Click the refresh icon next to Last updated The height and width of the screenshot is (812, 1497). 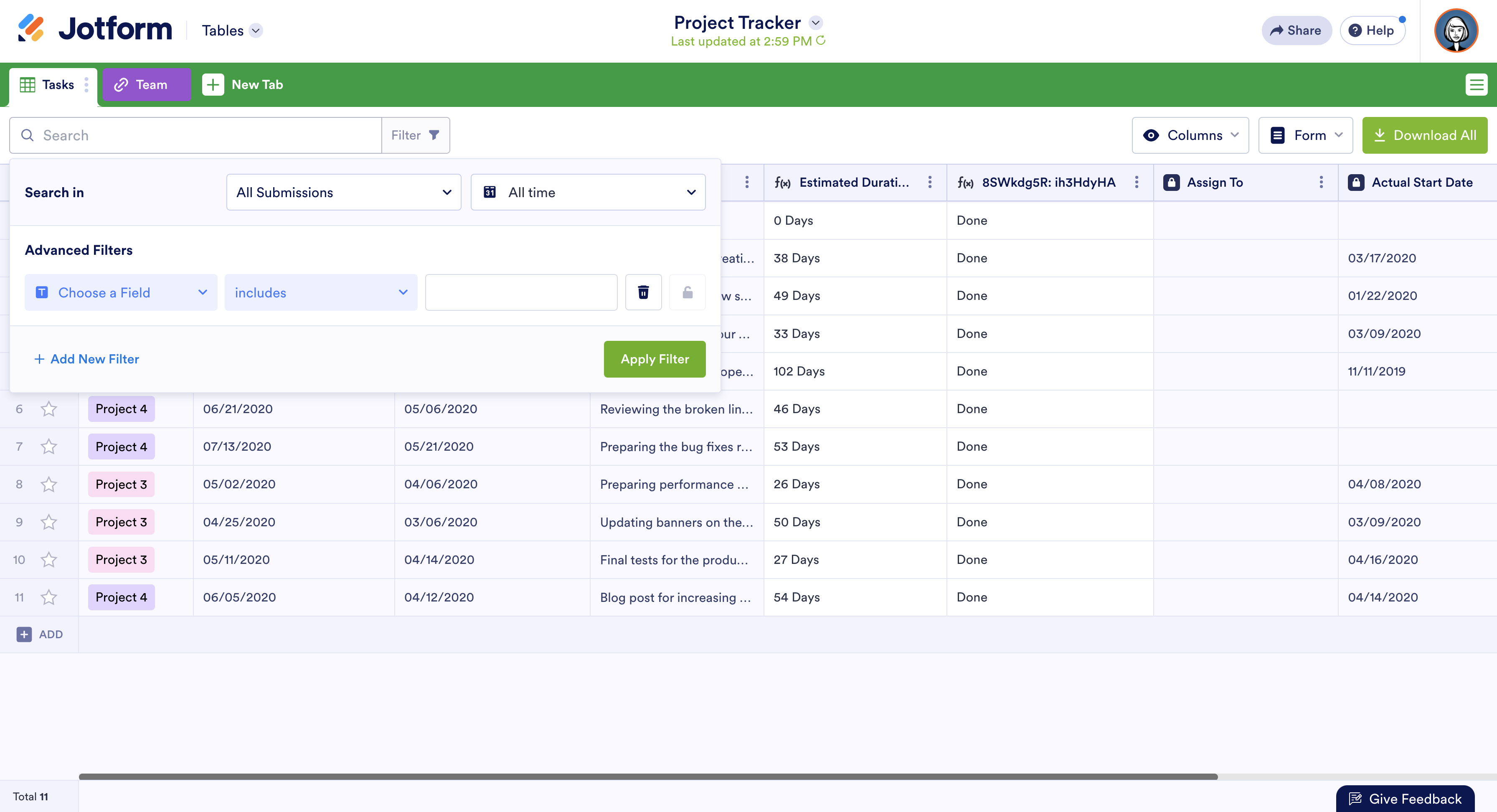[821, 41]
